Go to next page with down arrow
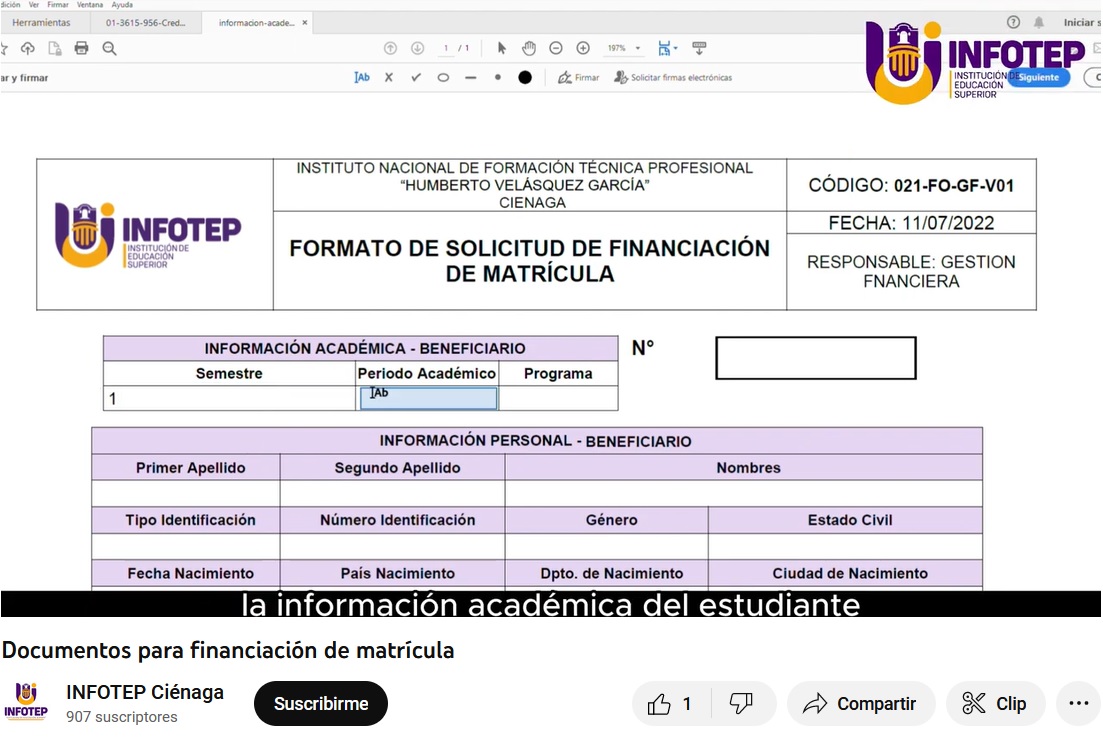The width and height of the screenshot is (1103, 743). pos(417,48)
